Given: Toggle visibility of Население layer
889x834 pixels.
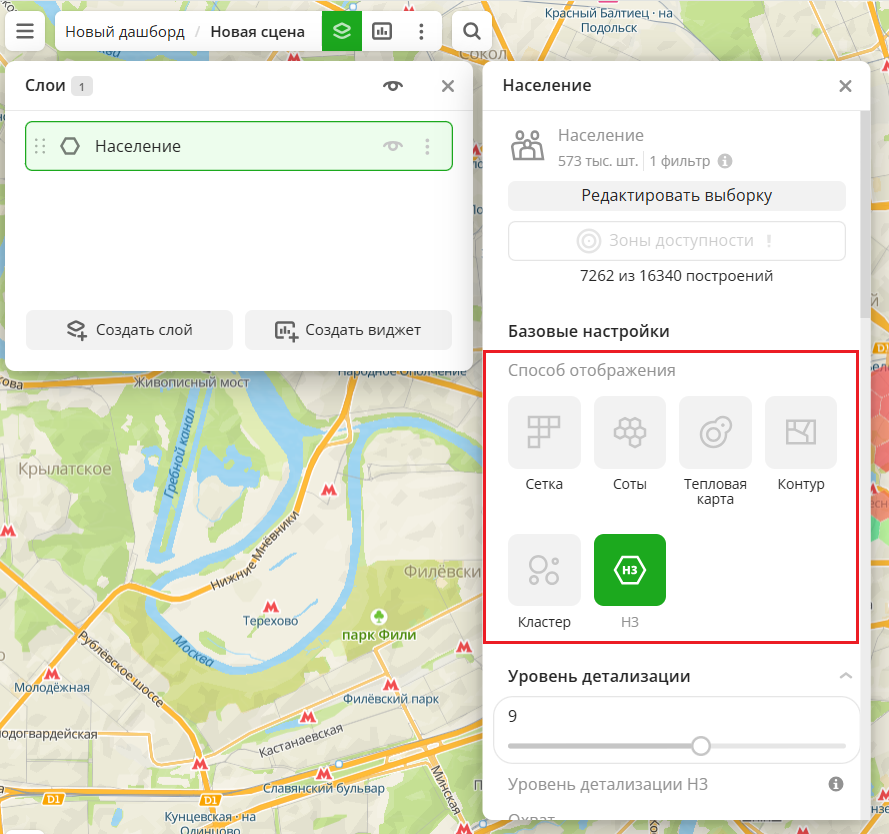Looking at the screenshot, I should click(x=393, y=147).
